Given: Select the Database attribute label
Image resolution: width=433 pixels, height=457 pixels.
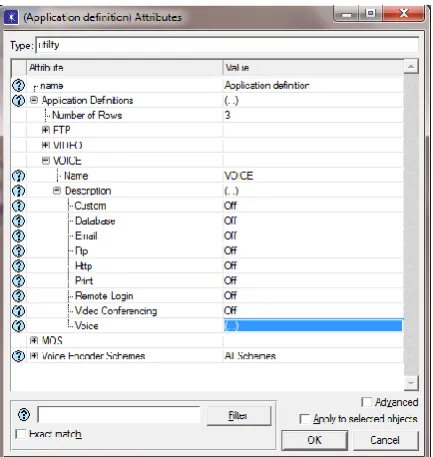Looking at the screenshot, I should (95, 221).
